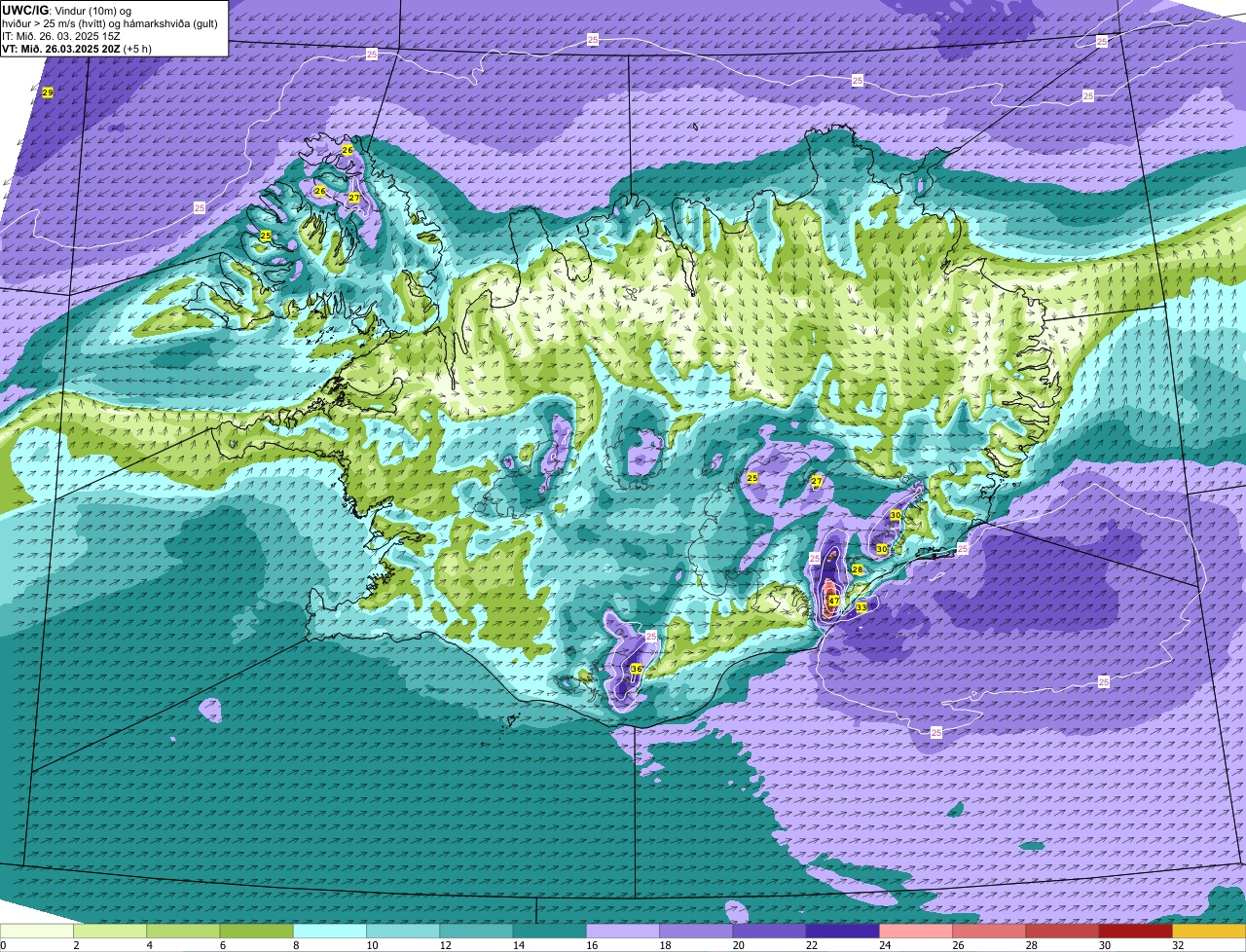Select the legend scale number '8'
The height and width of the screenshot is (952, 1246).
pos(296,945)
